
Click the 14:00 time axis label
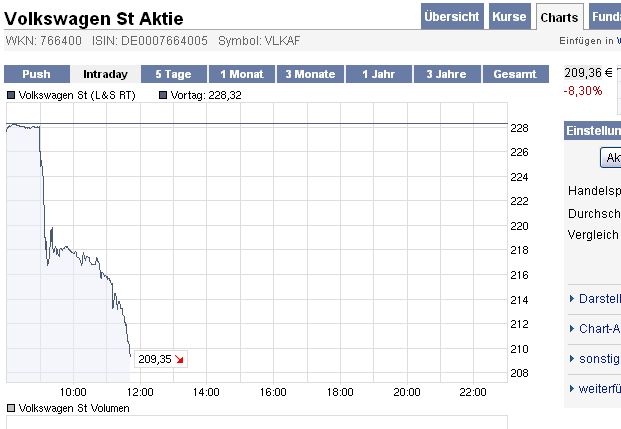point(206,392)
